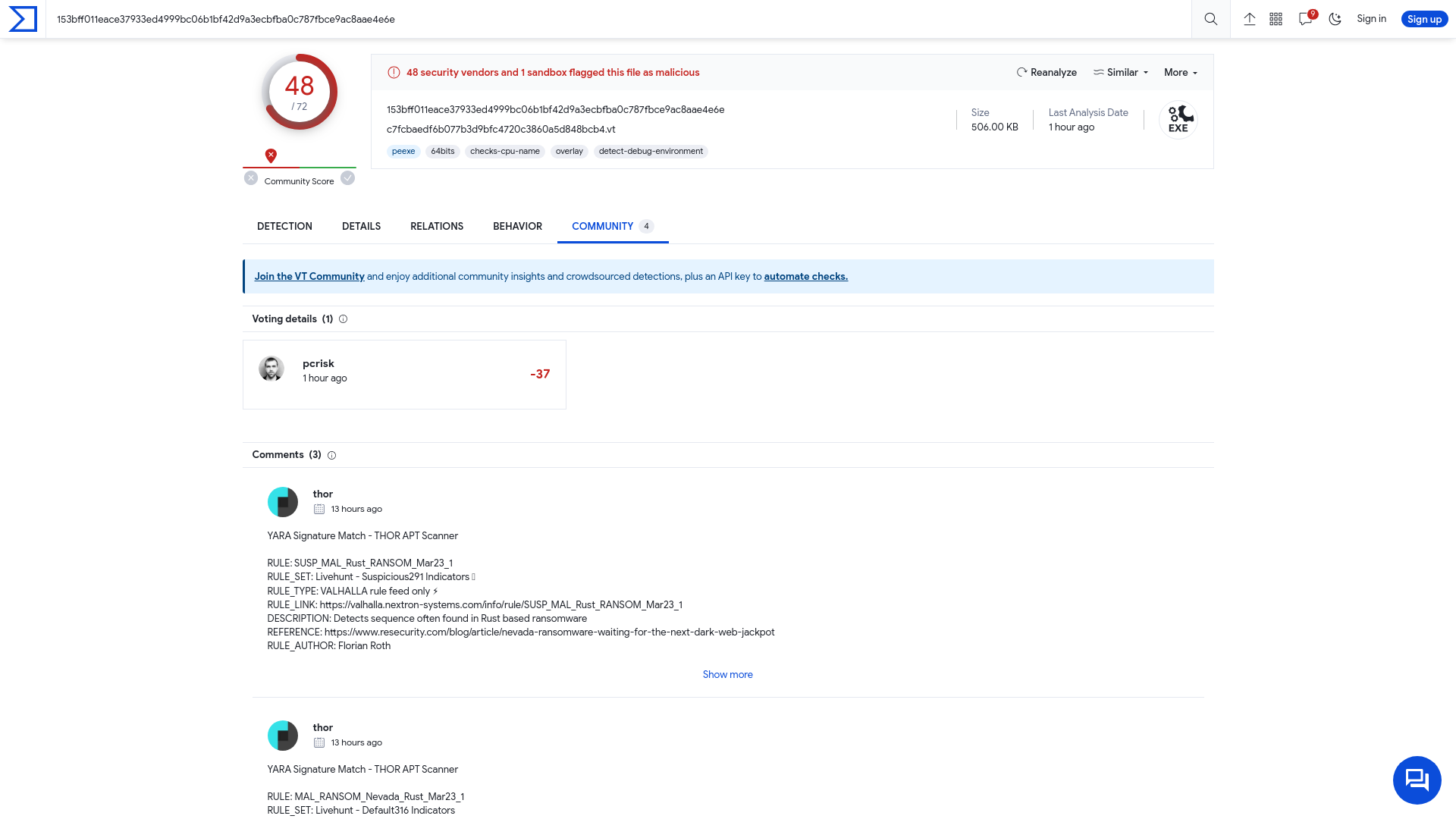Click the file SHA-256 hash in summary
Screen dimensions: 1456x819
coord(555,110)
